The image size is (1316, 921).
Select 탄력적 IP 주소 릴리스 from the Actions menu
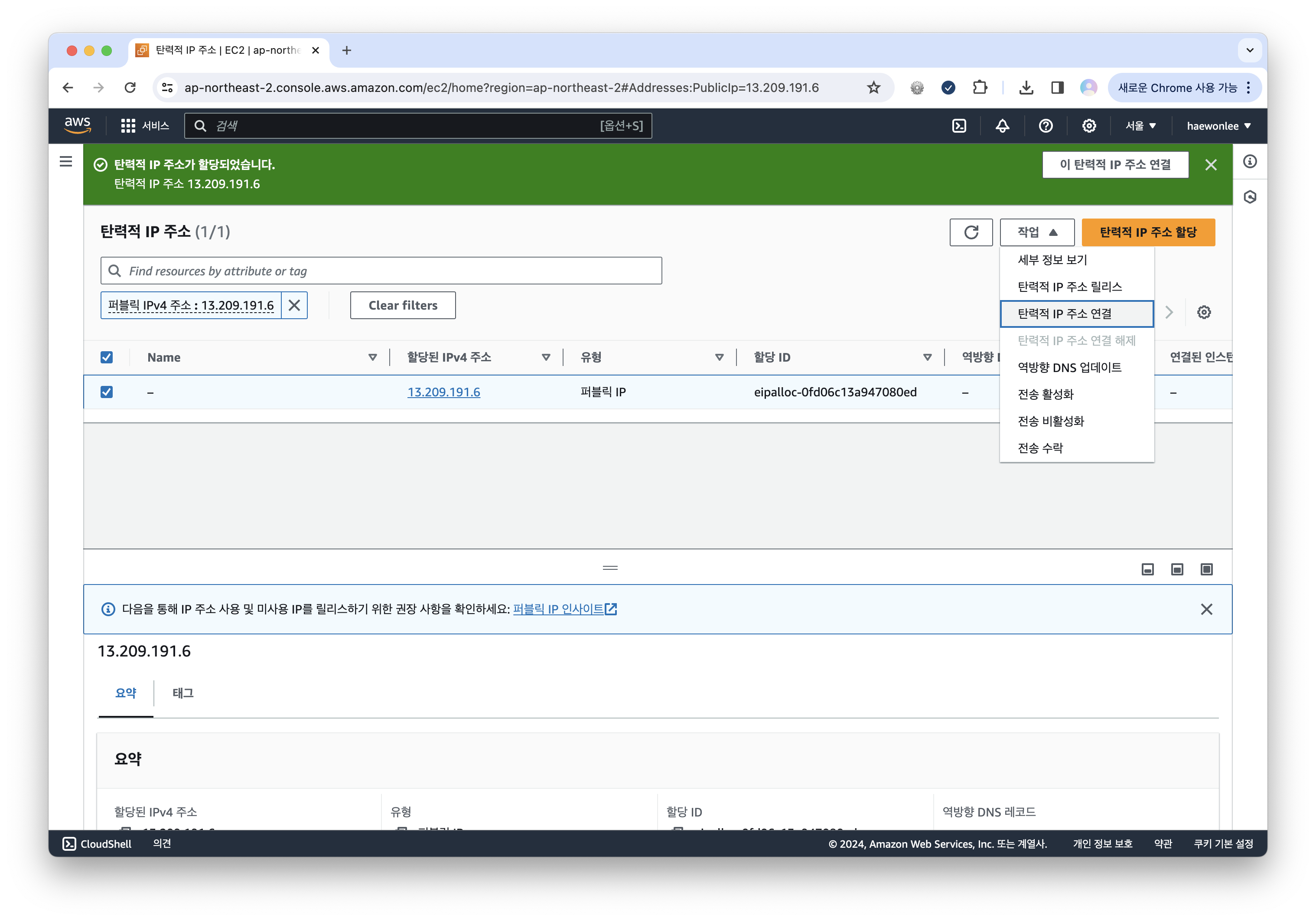point(1069,287)
